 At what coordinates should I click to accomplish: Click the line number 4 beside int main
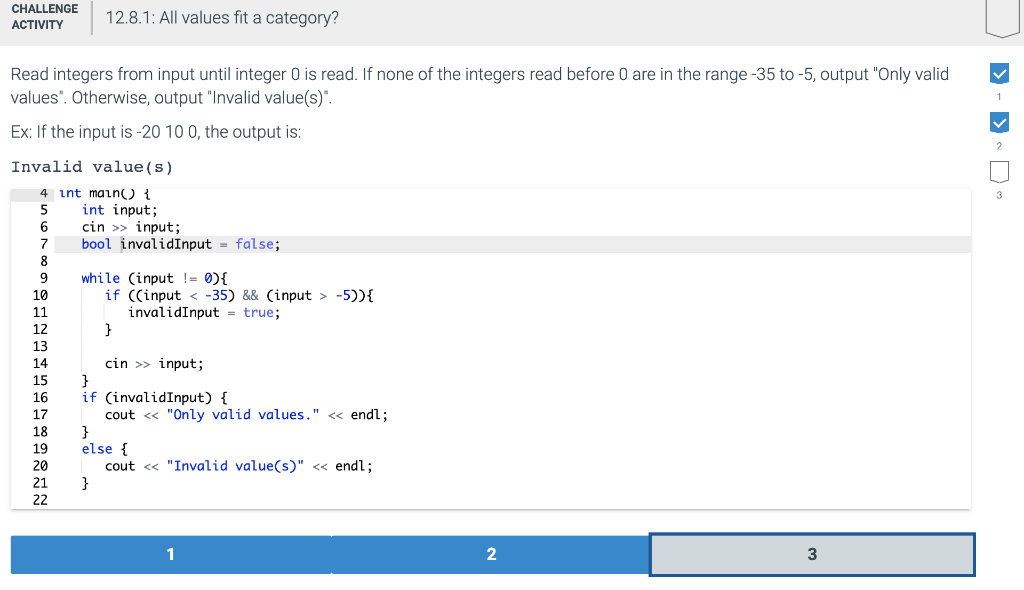tap(43, 192)
